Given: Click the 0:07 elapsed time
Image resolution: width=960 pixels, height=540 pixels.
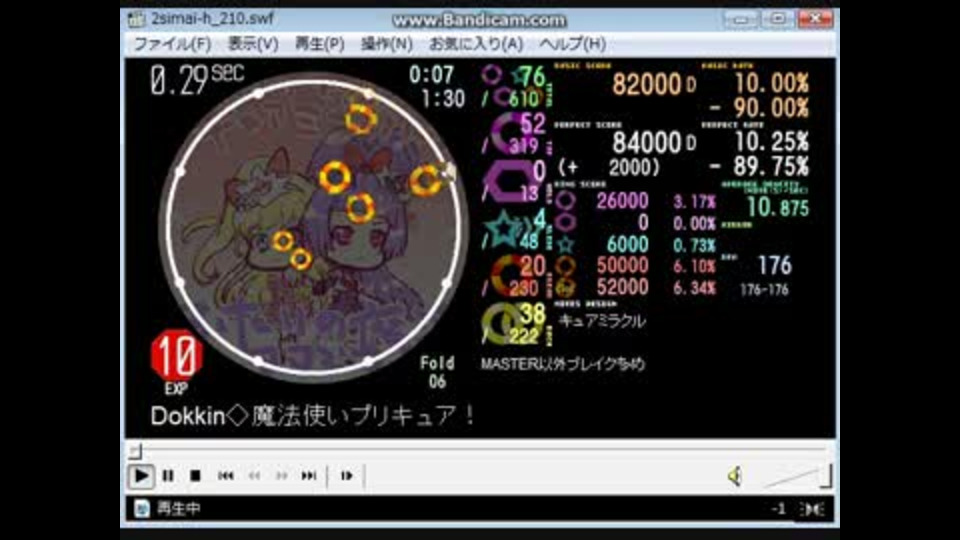Looking at the screenshot, I should pyautogui.click(x=432, y=75).
